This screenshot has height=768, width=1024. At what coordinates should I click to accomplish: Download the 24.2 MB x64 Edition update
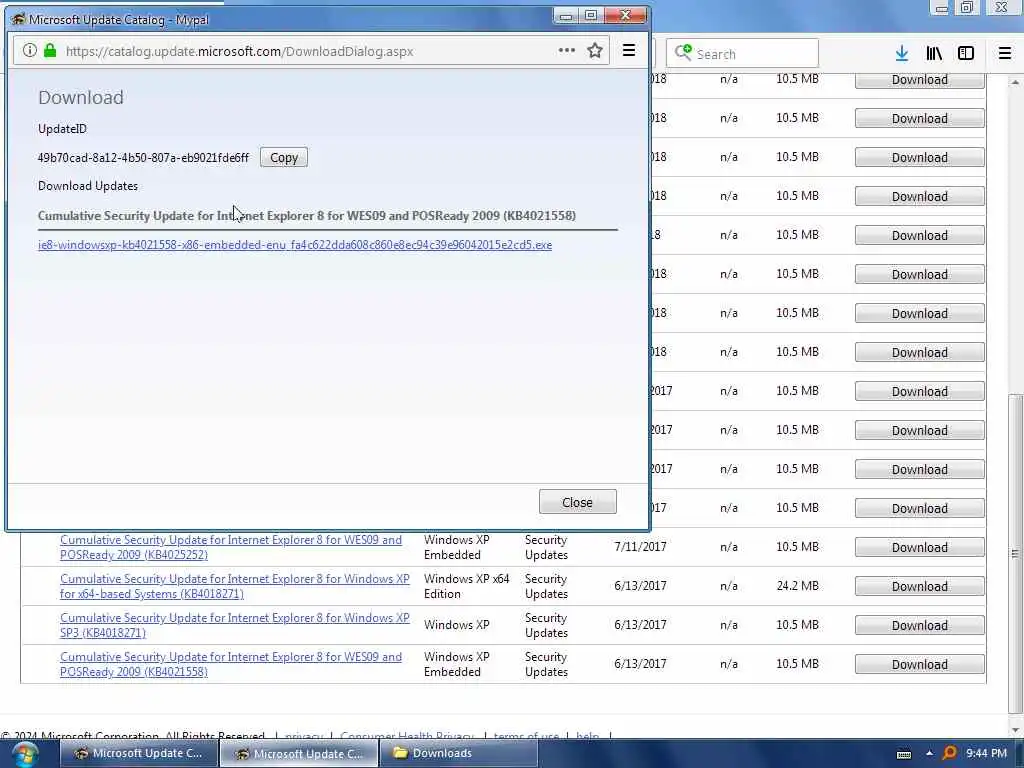click(x=920, y=586)
